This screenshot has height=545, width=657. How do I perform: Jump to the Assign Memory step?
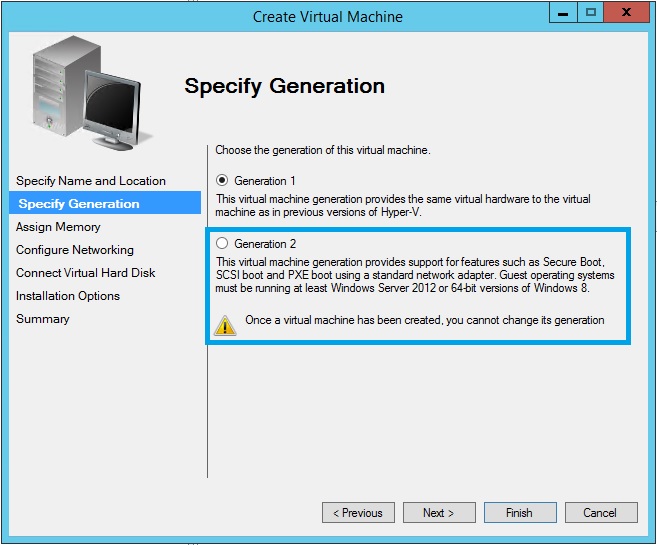coord(58,227)
